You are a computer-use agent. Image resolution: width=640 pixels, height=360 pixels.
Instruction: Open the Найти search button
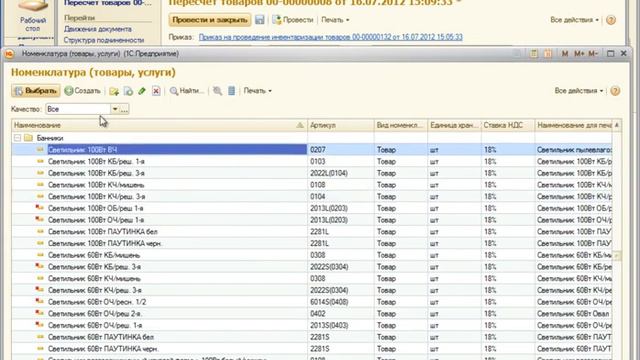point(187,91)
